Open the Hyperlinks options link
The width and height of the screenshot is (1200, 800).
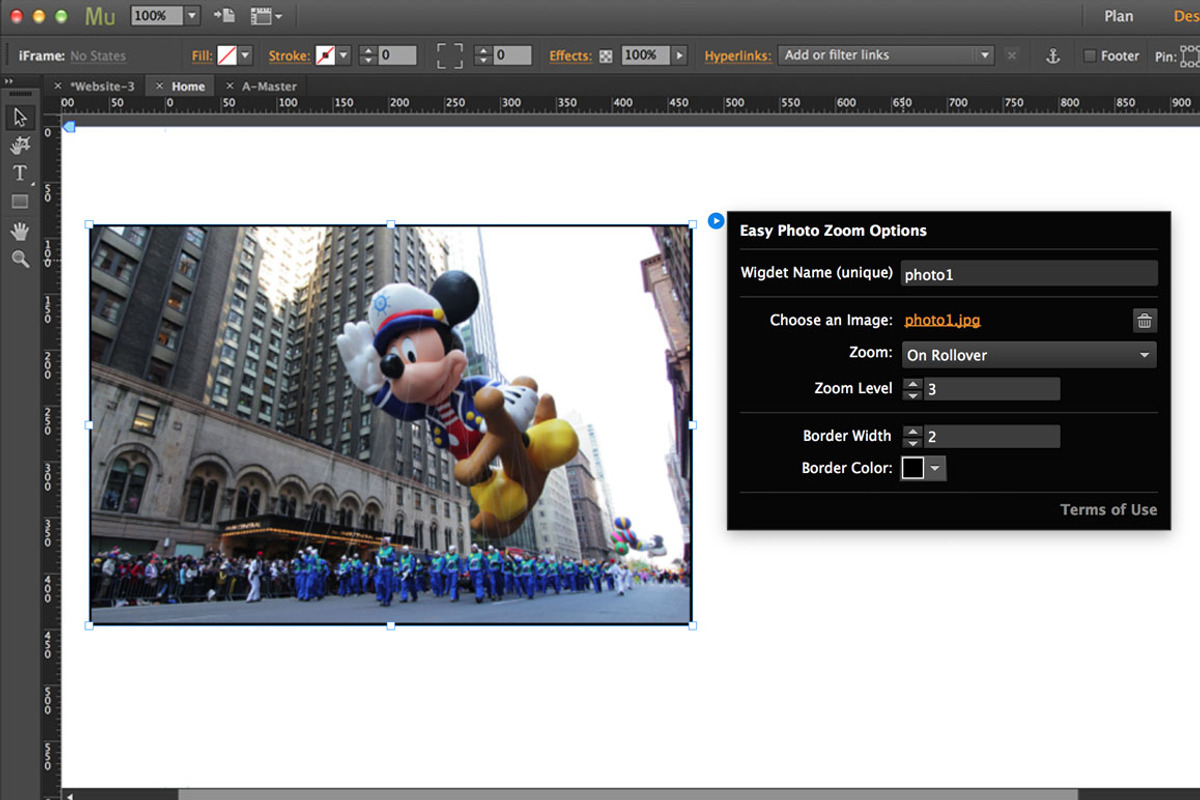(x=738, y=56)
